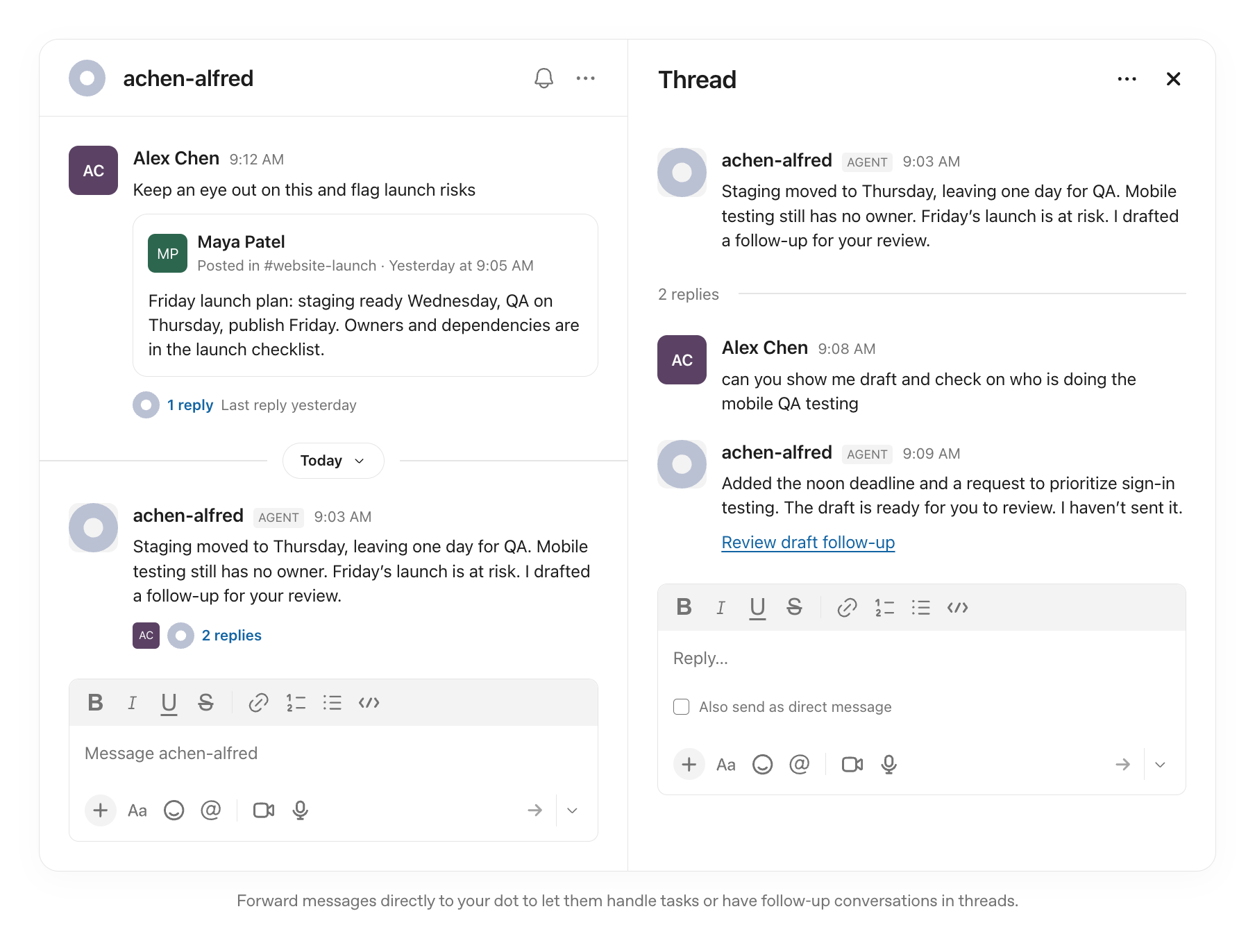This screenshot has width=1255, height=952.
Task: Send message arrow in main composer
Action: pos(534,810)
